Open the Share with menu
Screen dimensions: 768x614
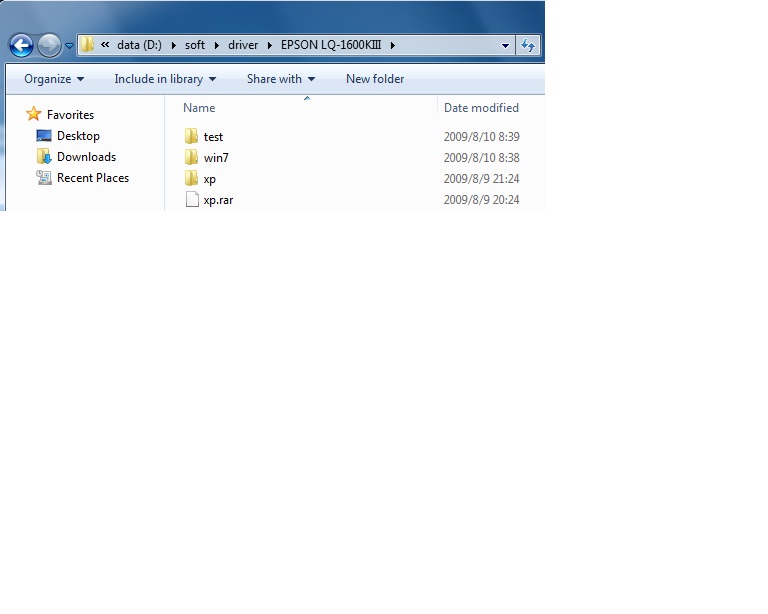pos(281,79)
